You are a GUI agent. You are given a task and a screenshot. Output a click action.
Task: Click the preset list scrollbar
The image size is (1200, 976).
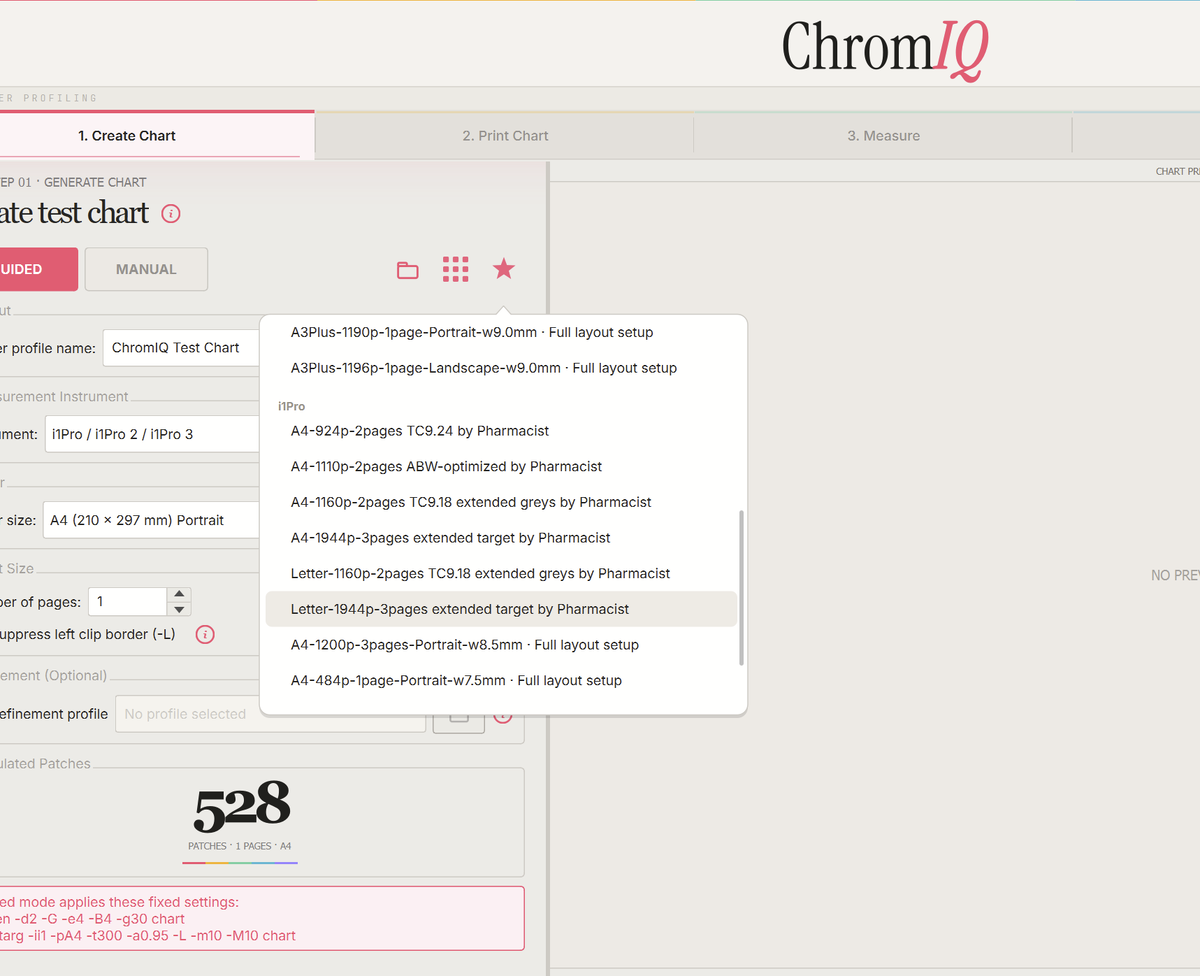pos(741,588)
